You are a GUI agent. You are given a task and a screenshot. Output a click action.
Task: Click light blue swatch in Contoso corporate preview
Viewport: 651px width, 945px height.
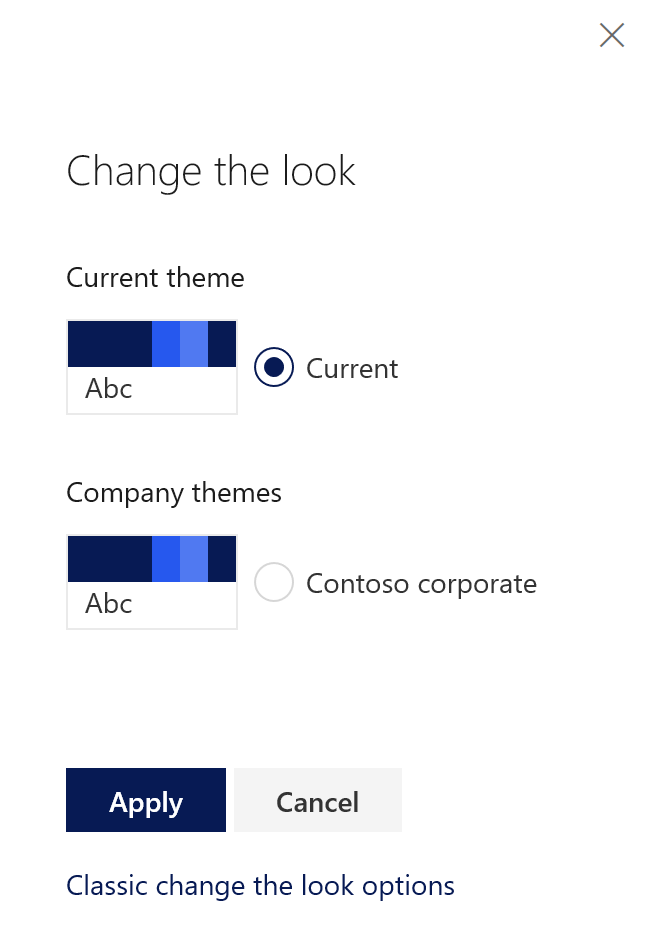pos(194,559)
